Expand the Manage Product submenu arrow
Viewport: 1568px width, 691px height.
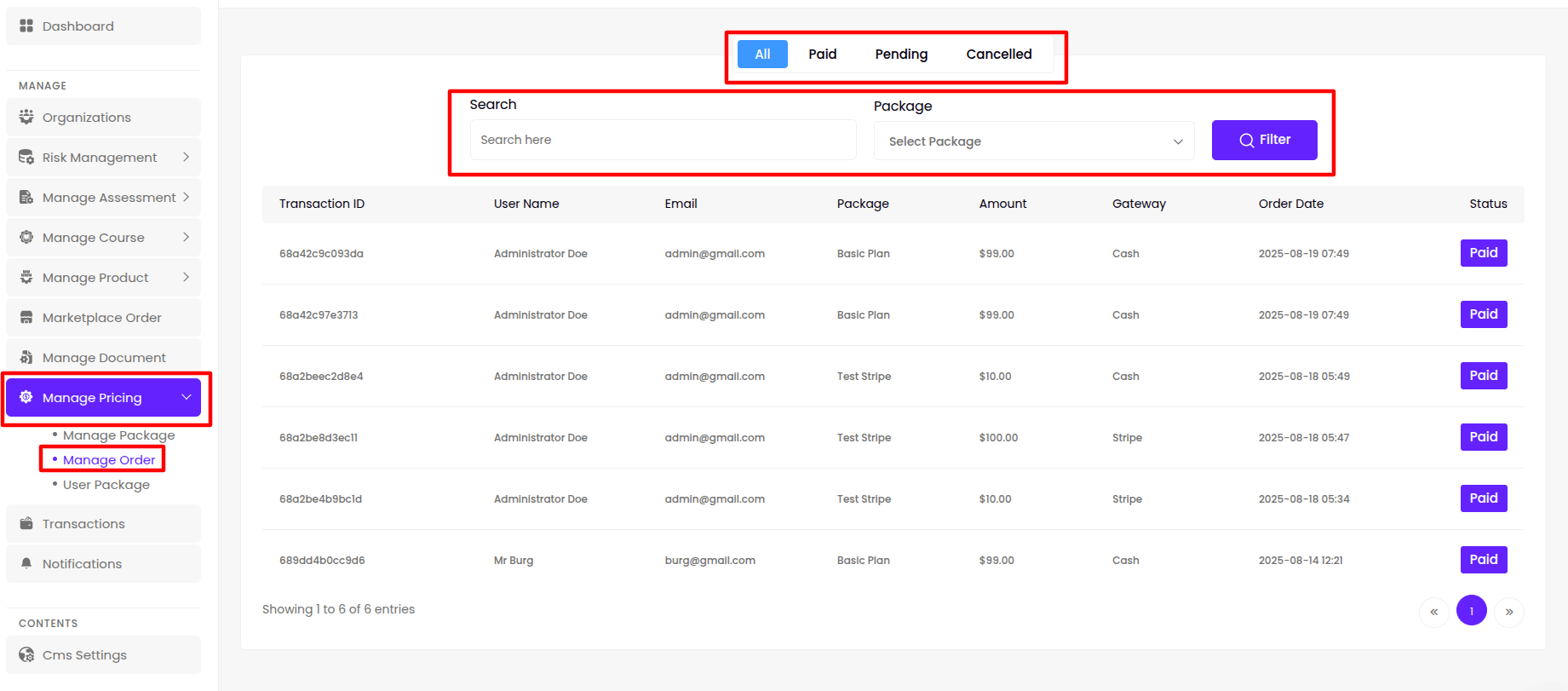[x=186, y=277]
